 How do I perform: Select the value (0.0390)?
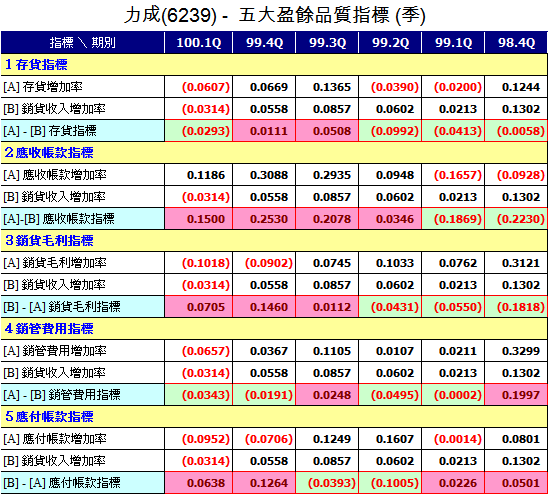tap(395, 87)
